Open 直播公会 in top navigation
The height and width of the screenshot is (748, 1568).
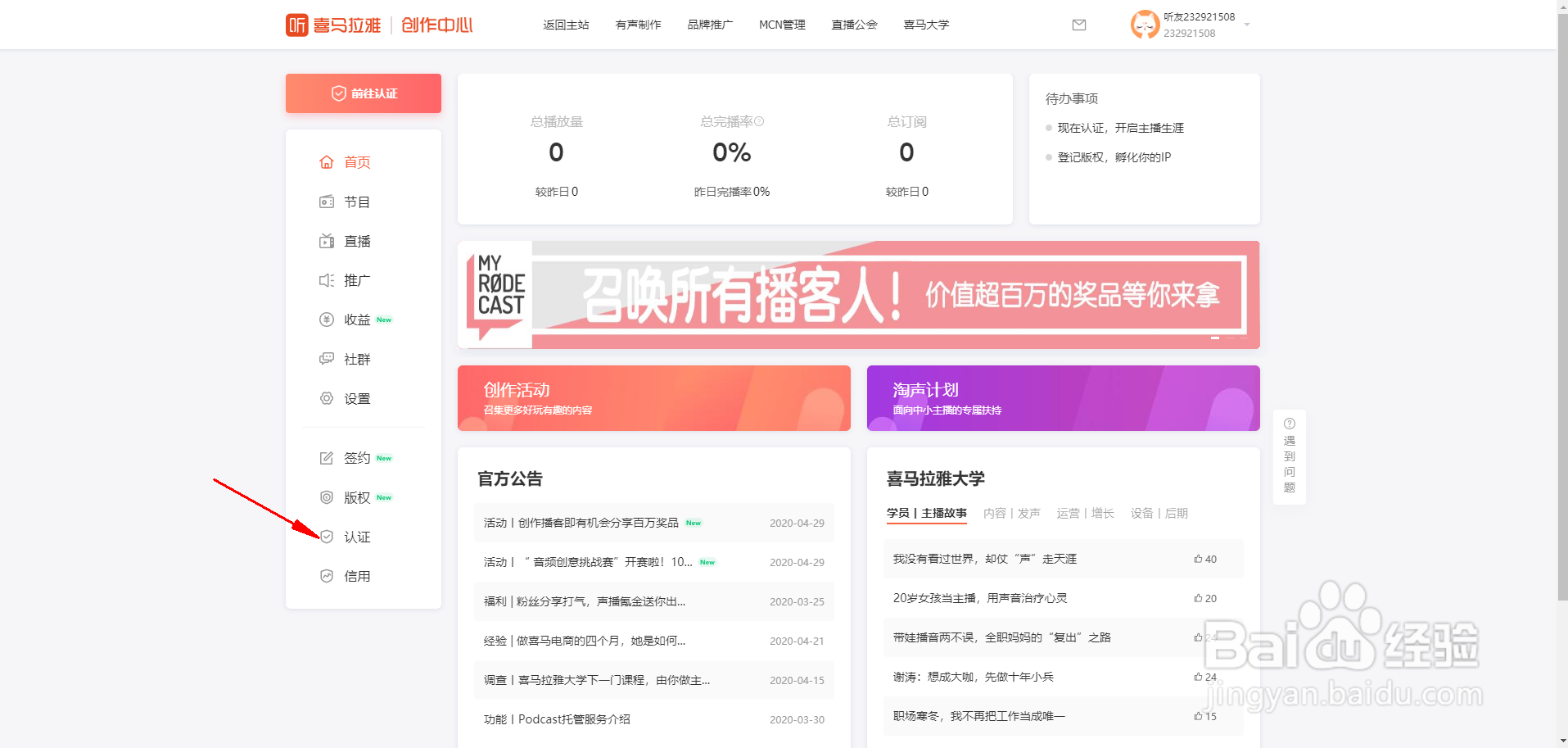coord(854,25)
